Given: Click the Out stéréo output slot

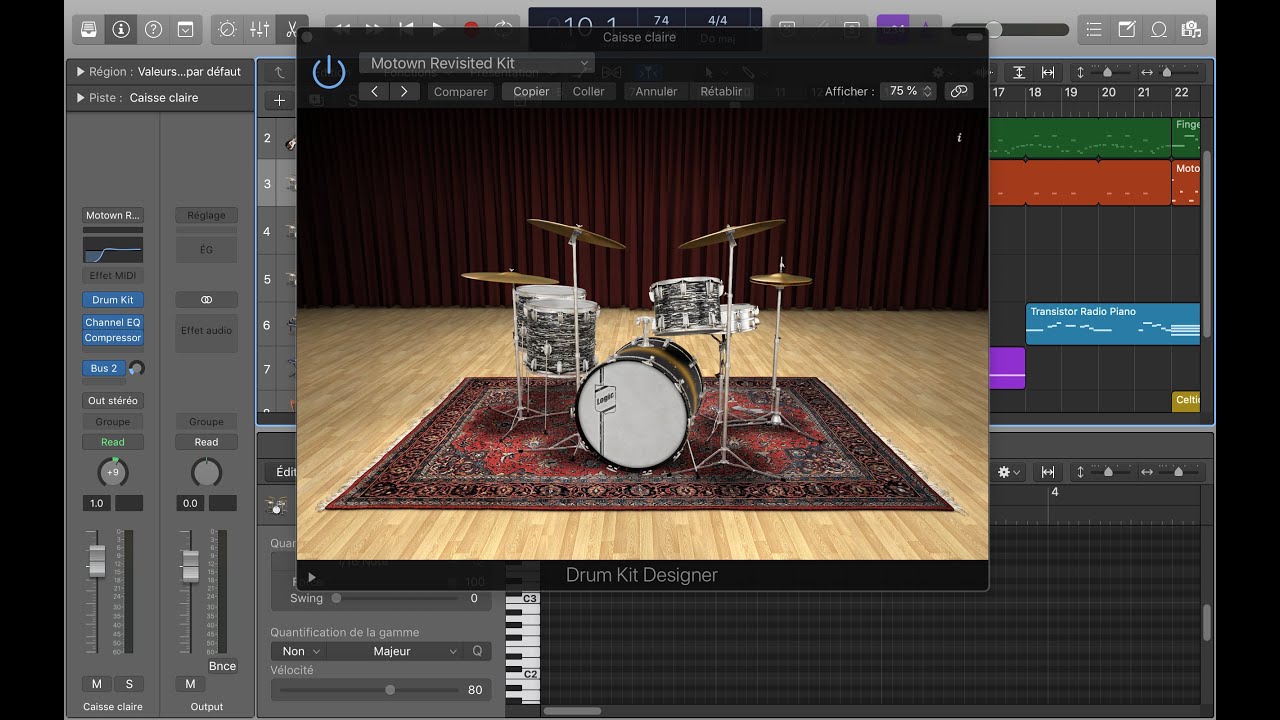Looking at the screenshot, I should pos(113,400).
